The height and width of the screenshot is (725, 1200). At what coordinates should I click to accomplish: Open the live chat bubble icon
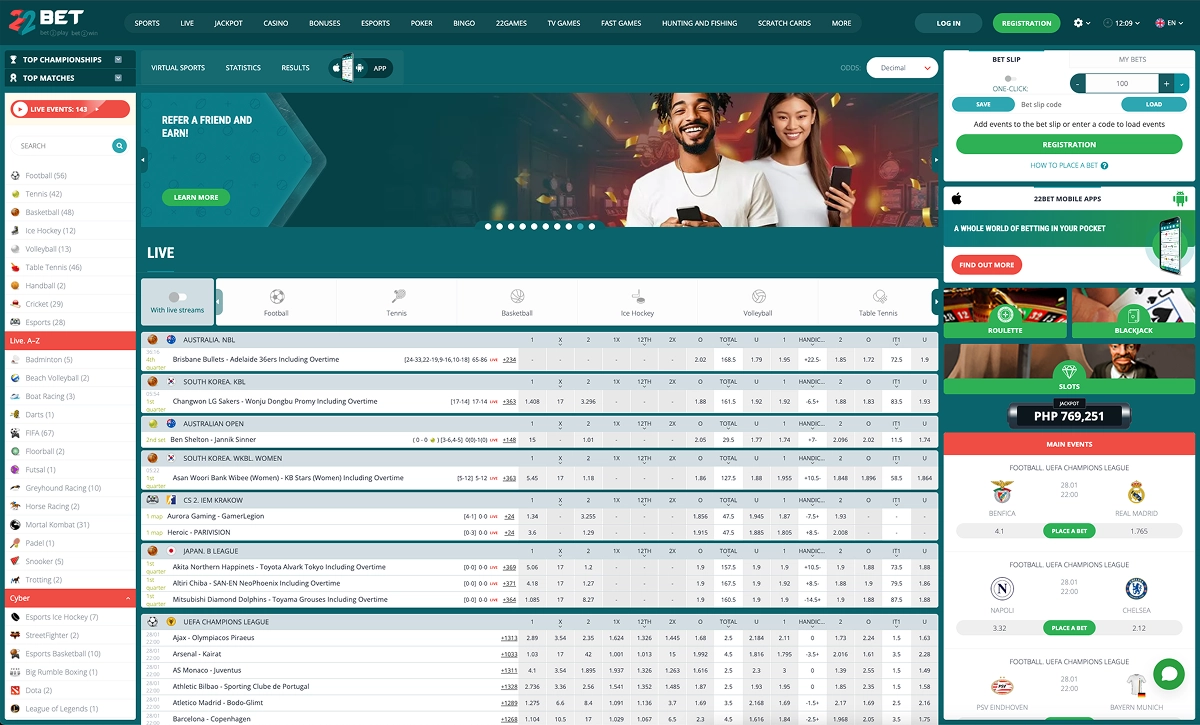coord(1168,675)
